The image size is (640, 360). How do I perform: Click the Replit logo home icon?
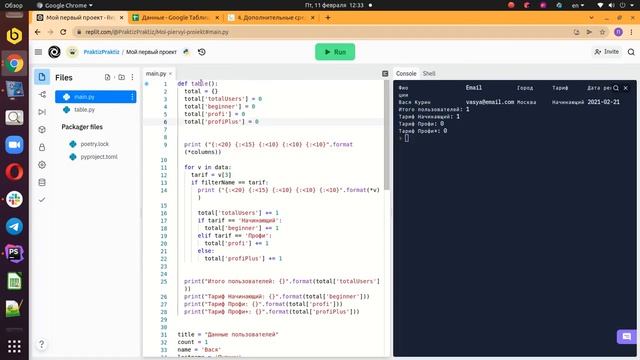tap(54, 52)
